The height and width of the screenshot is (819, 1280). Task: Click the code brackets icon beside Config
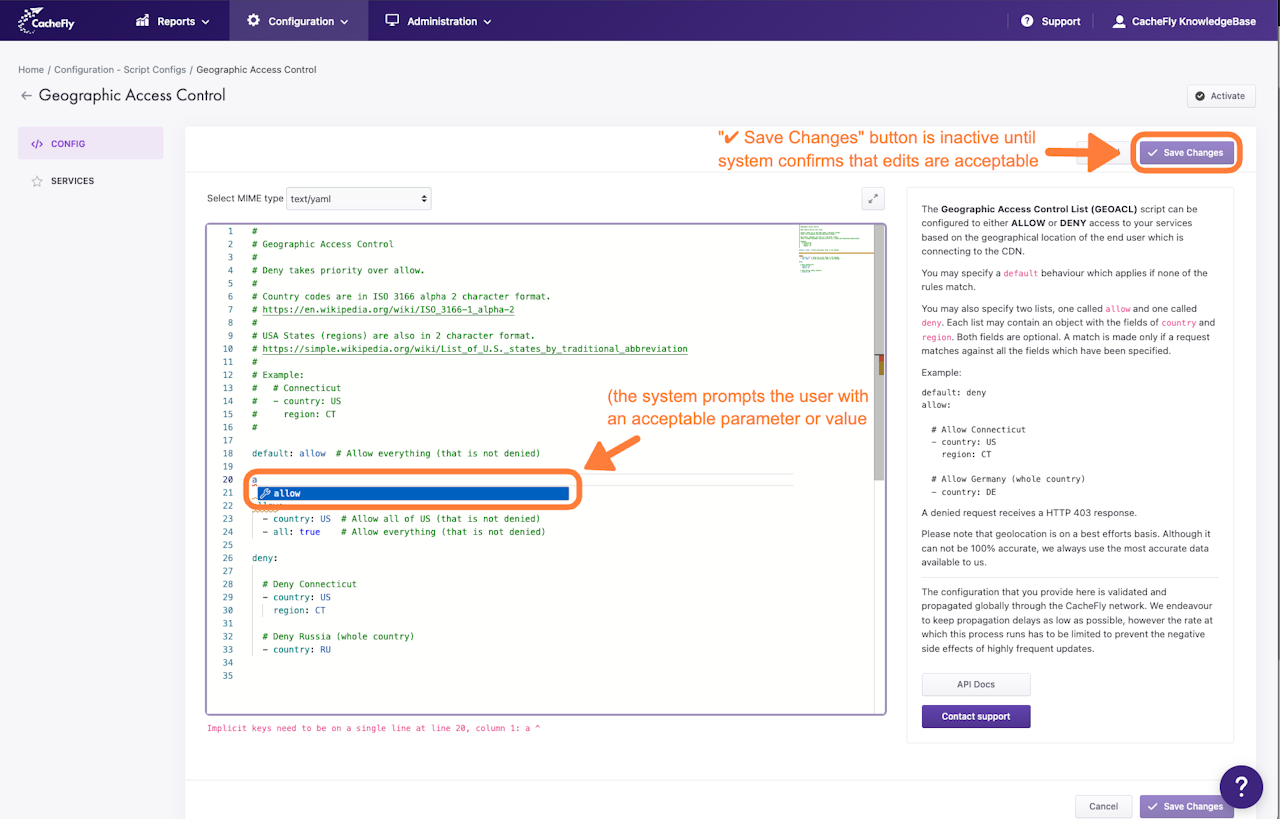coord(37,144)
